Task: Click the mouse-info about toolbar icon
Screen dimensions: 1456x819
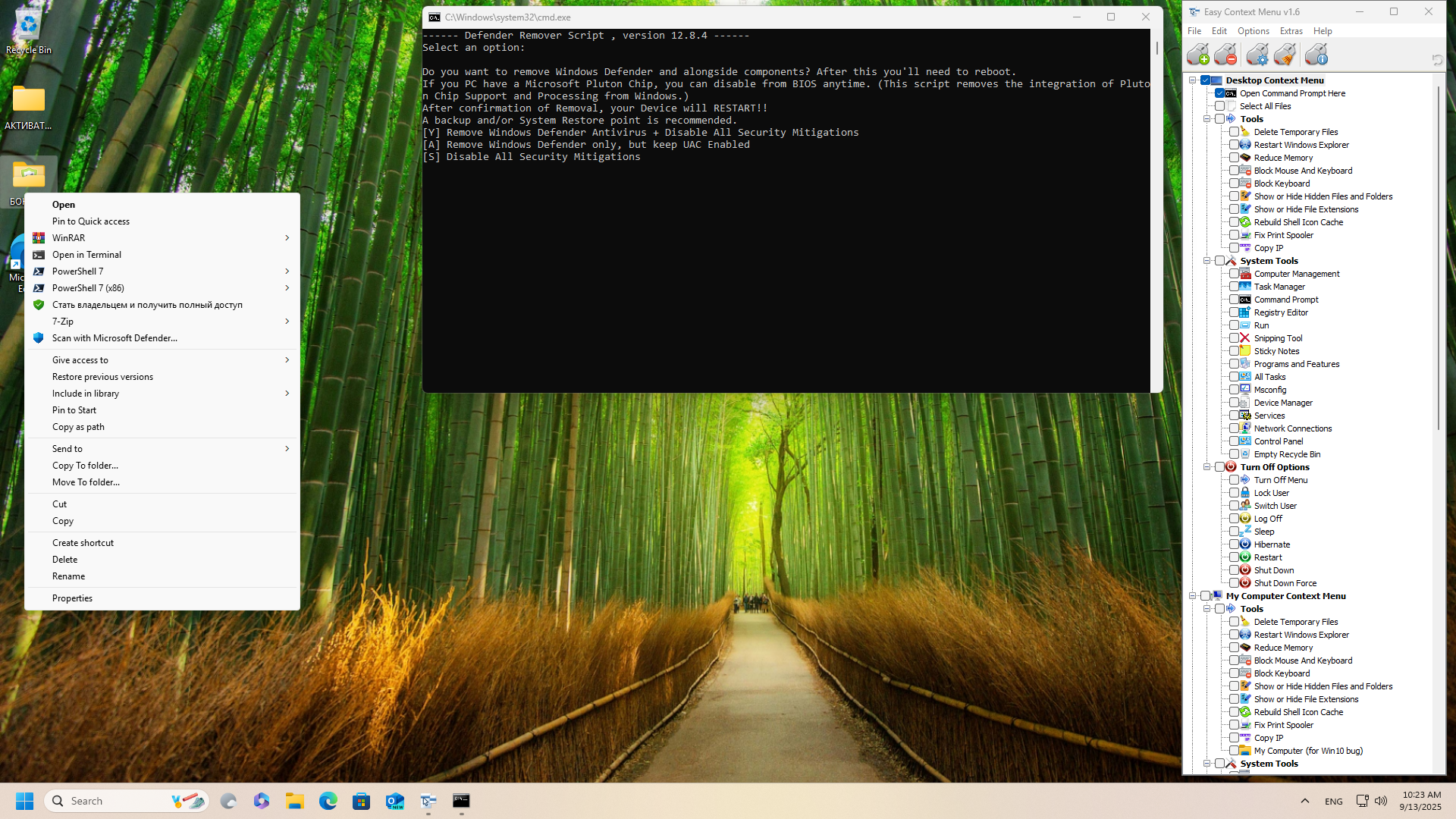Action: point(1316,55)
